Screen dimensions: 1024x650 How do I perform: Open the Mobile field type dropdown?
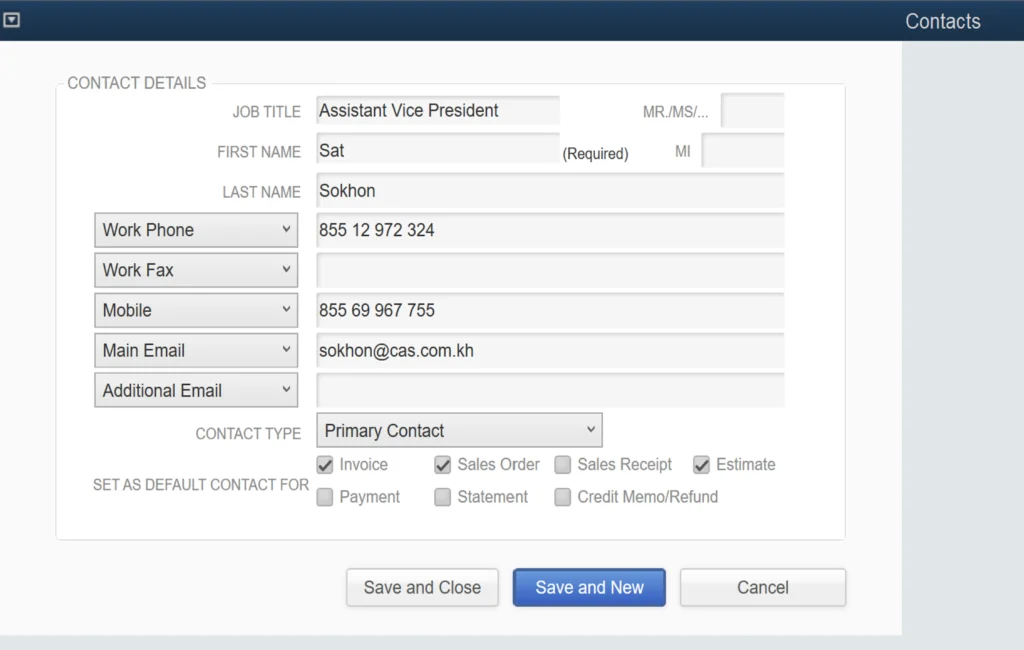pos(195,310)
